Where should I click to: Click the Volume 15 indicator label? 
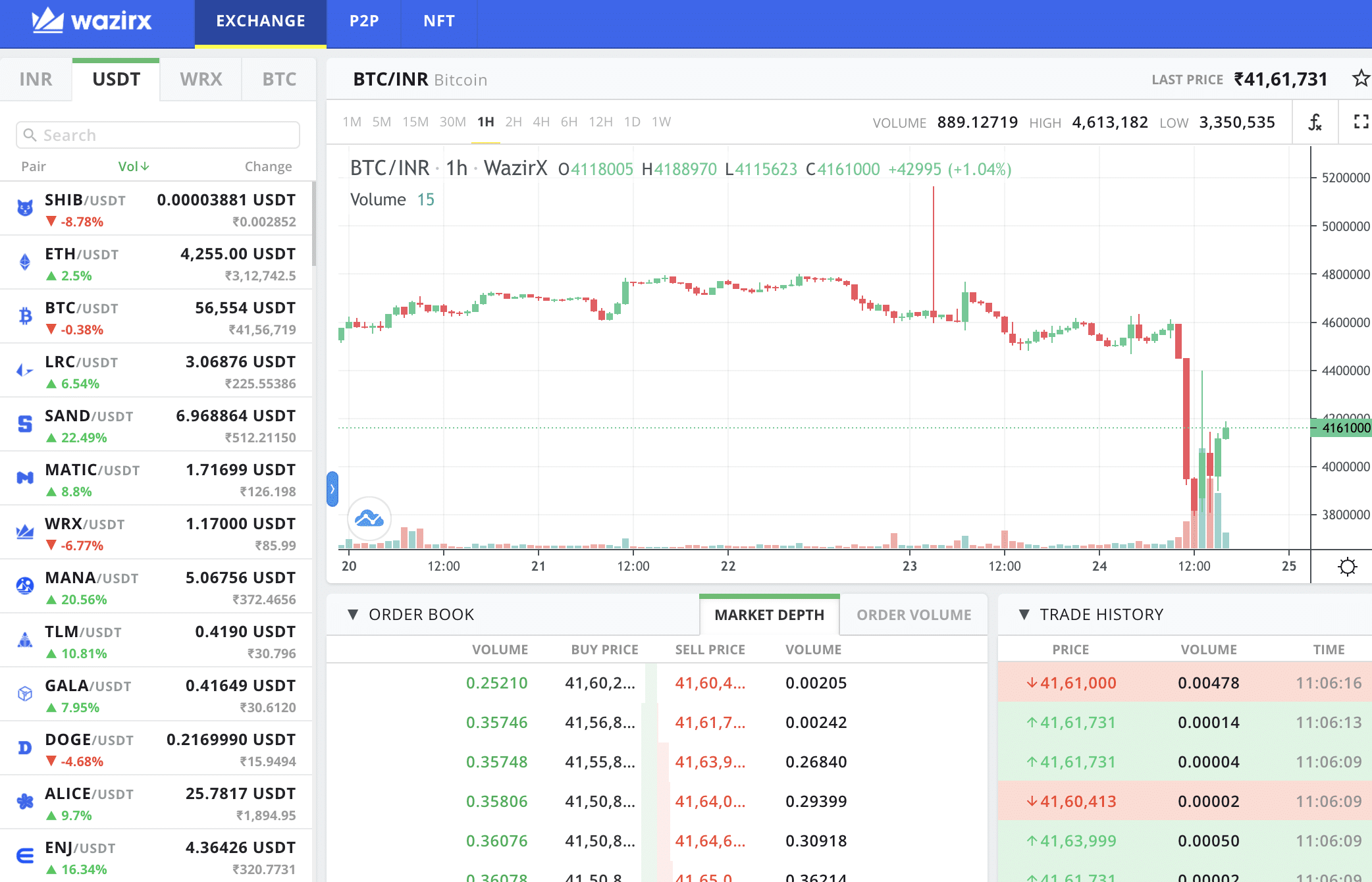[x=392, y=199]
